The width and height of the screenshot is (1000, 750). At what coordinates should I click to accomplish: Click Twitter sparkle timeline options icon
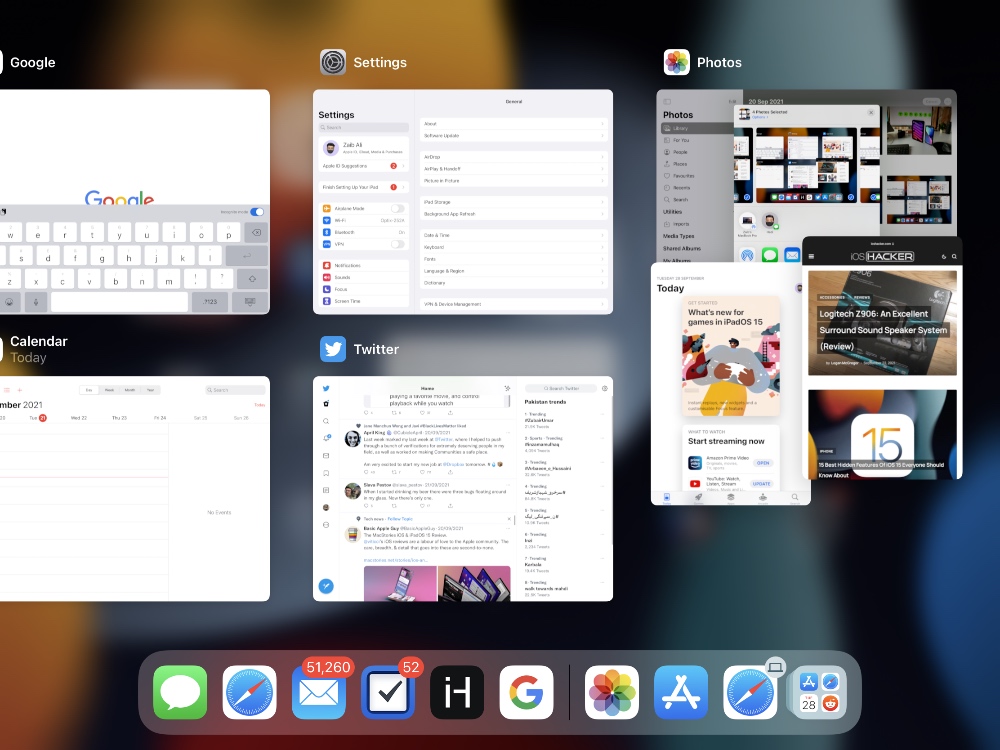pyautogui.click(x=507, y=388)
